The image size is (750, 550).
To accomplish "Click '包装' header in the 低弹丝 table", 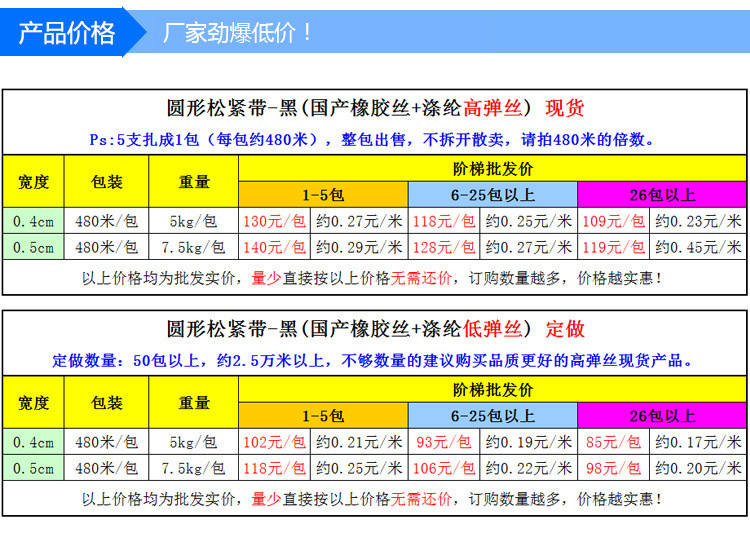I will pyautogui.click(x=107, y=403).
